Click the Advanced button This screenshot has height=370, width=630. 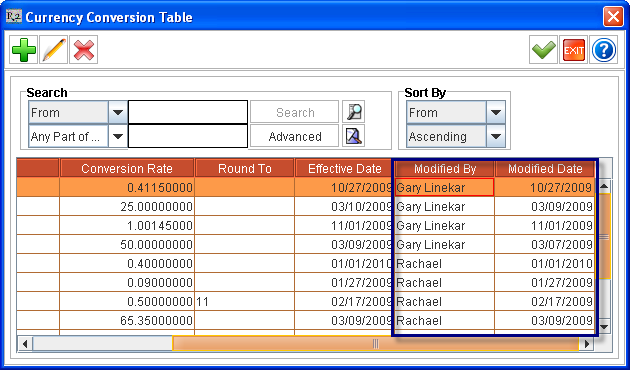click(x=295, y=136)
